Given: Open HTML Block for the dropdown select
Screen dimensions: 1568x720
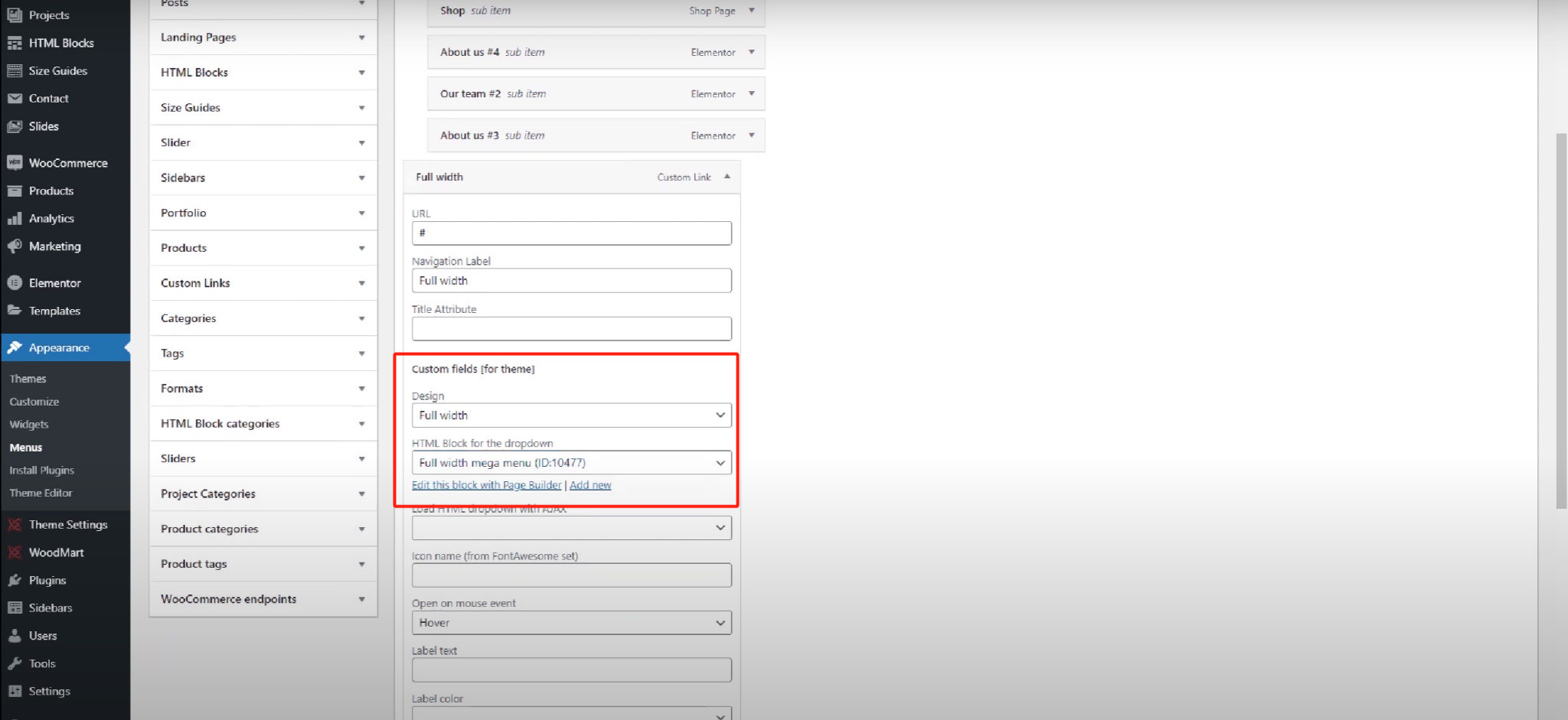Looking at the screenshot, I should (571, 463).
